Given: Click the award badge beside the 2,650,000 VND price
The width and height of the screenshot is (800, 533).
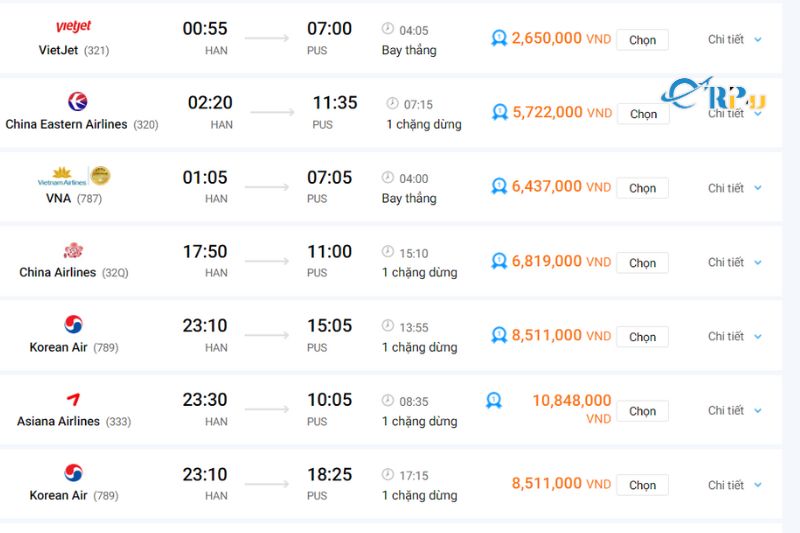Looking at the screenshot, I should (x=499, y=38).
